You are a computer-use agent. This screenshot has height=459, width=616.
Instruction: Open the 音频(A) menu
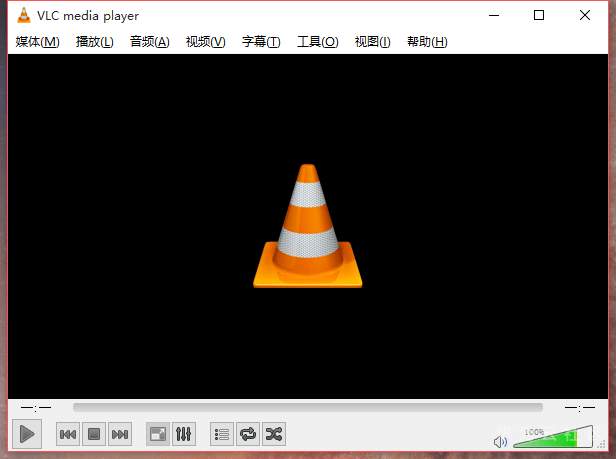pyautogui.click(x=150, y=42)
